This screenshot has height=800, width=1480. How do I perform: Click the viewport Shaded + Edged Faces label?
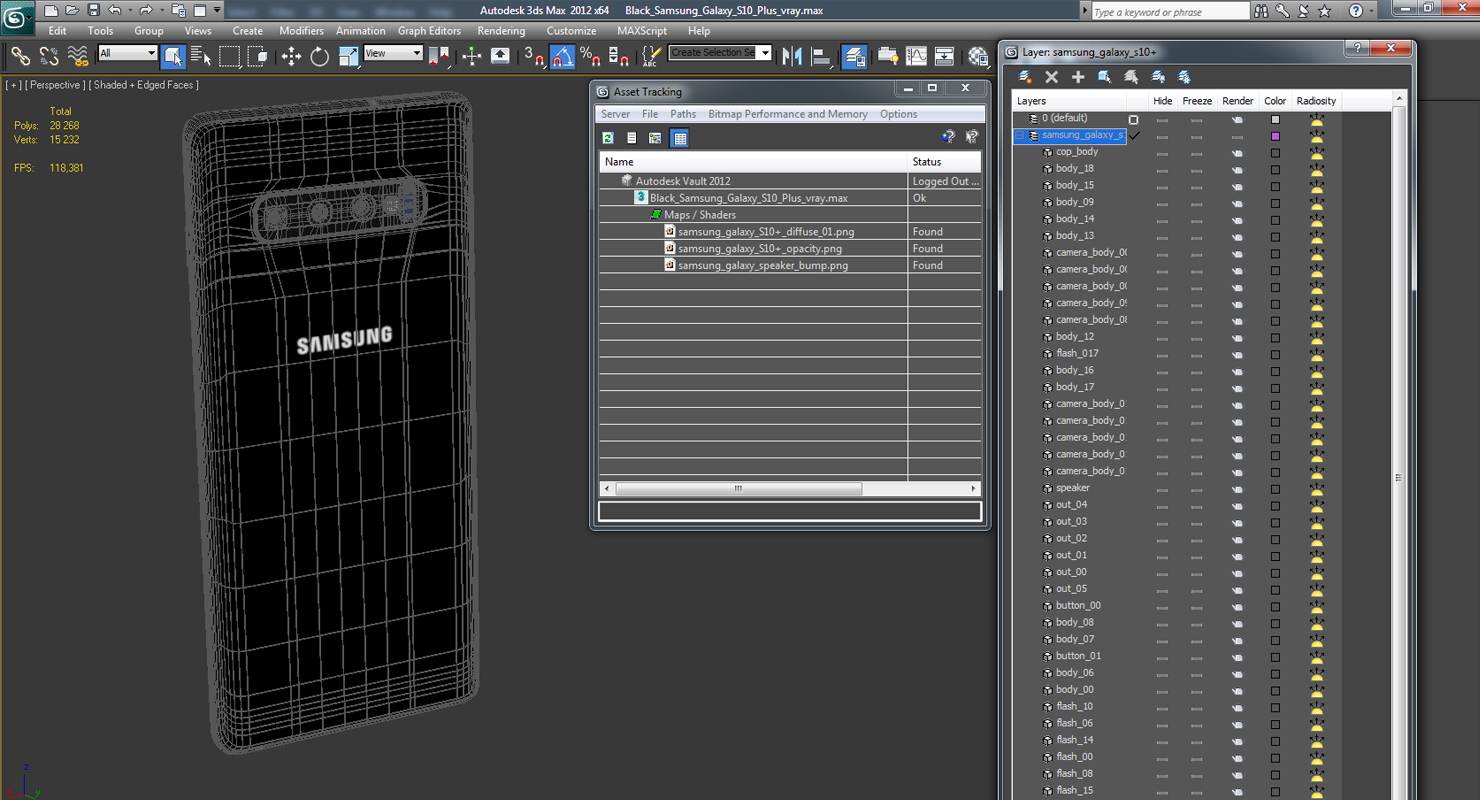click(x=144, y=85)
